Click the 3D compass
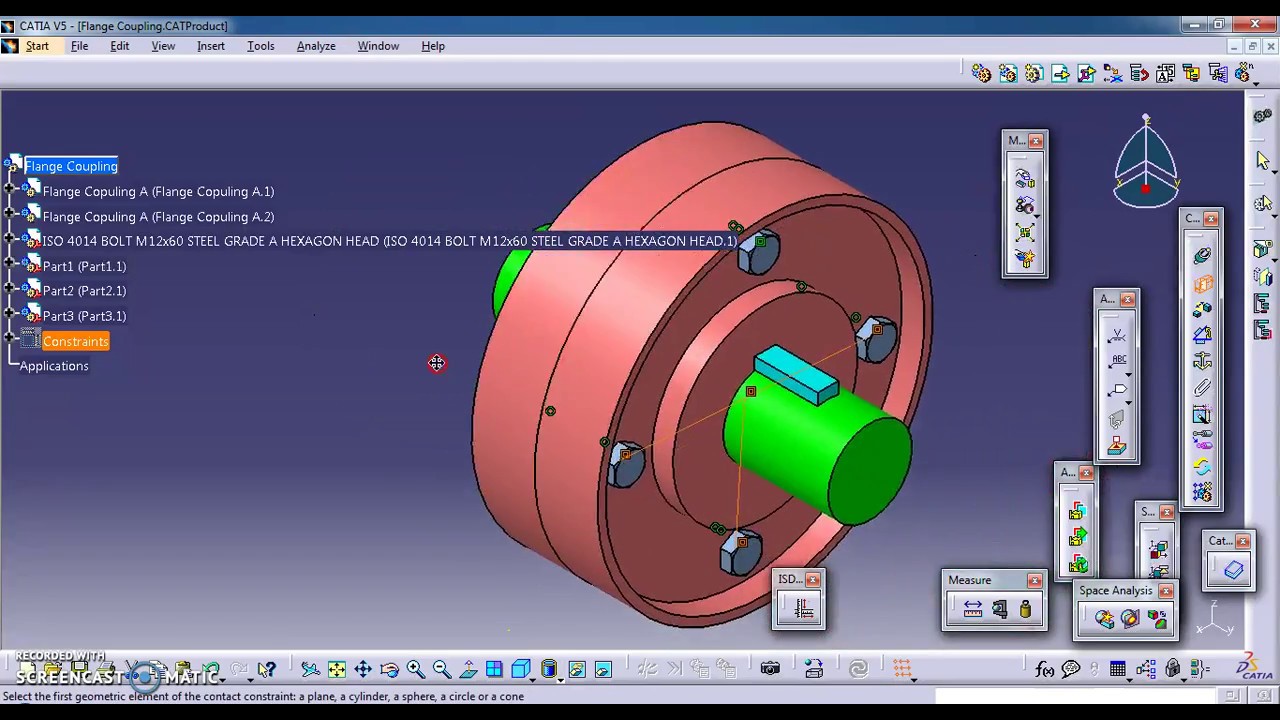 click(1146, 163)
